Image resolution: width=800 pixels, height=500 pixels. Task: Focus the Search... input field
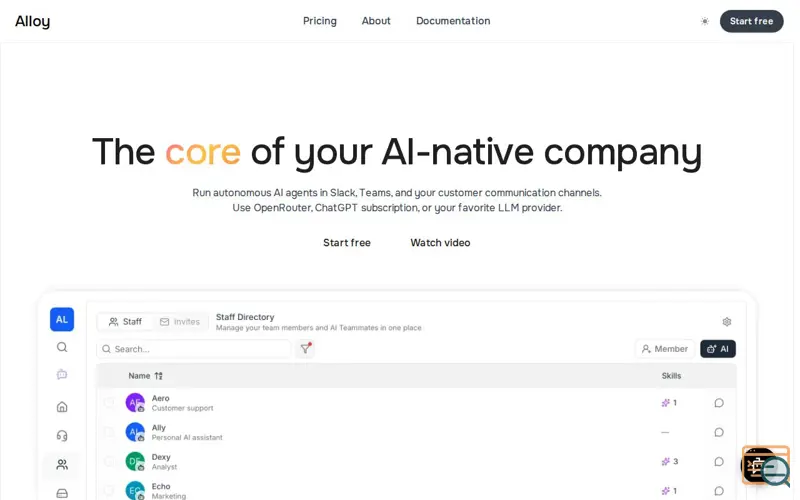pos(194,349)
